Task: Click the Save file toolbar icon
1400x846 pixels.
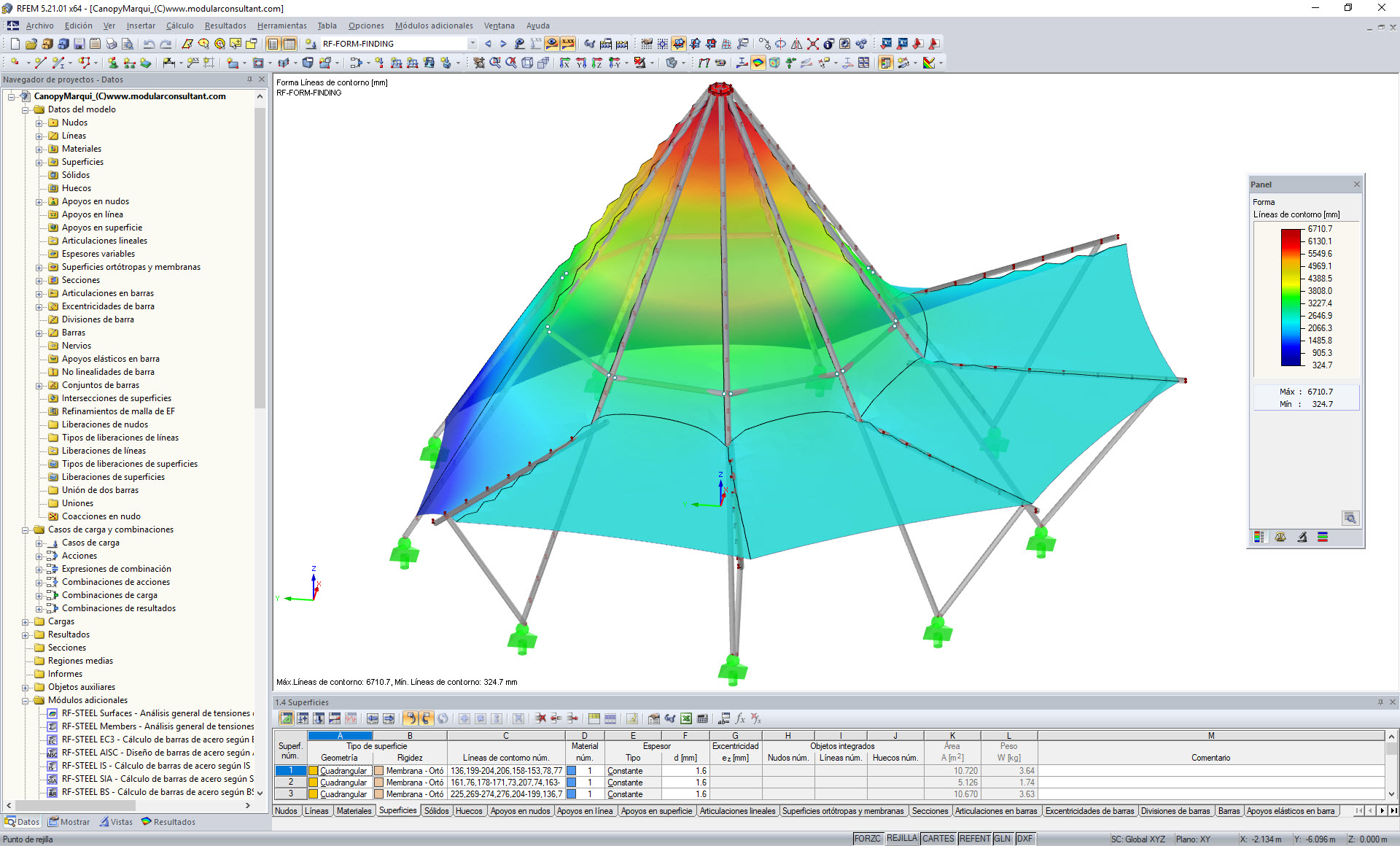Action: point(79,44)
